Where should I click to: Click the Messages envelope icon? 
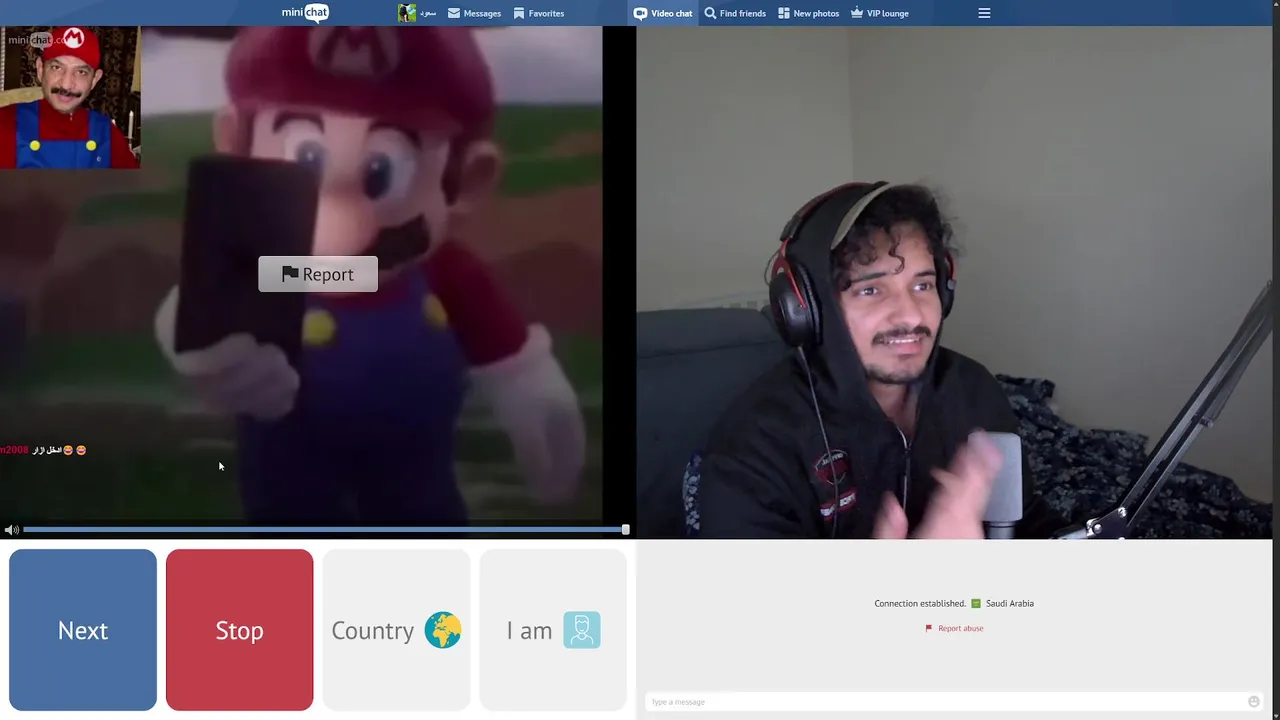click(454, 13)
